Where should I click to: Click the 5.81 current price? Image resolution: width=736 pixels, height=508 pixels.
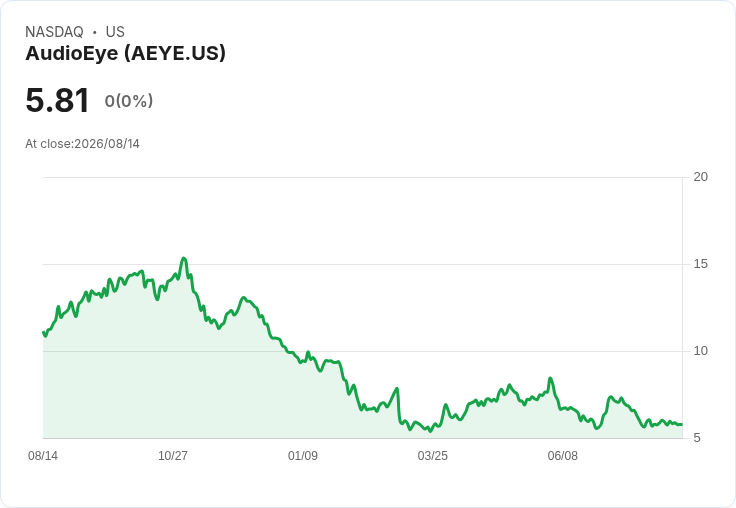click(57, 100)
